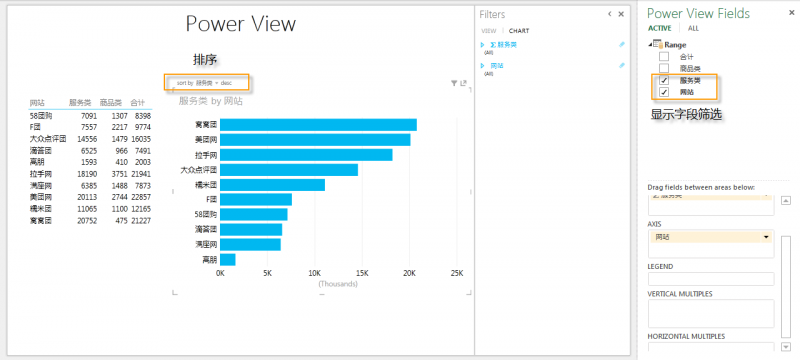Expand the 网站 filter entry
Image resolution: width=800 pixels, height=360 pixels.
pos(483,66)
